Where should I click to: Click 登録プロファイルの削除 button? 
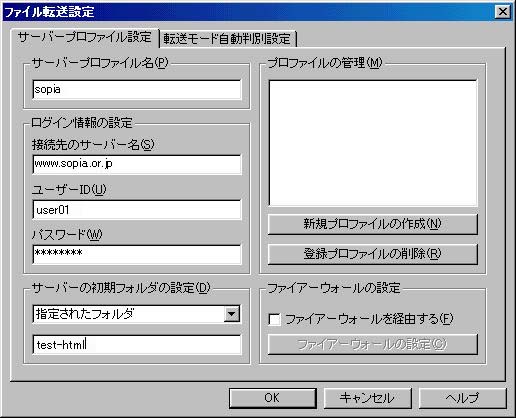[x=373, y=254]
